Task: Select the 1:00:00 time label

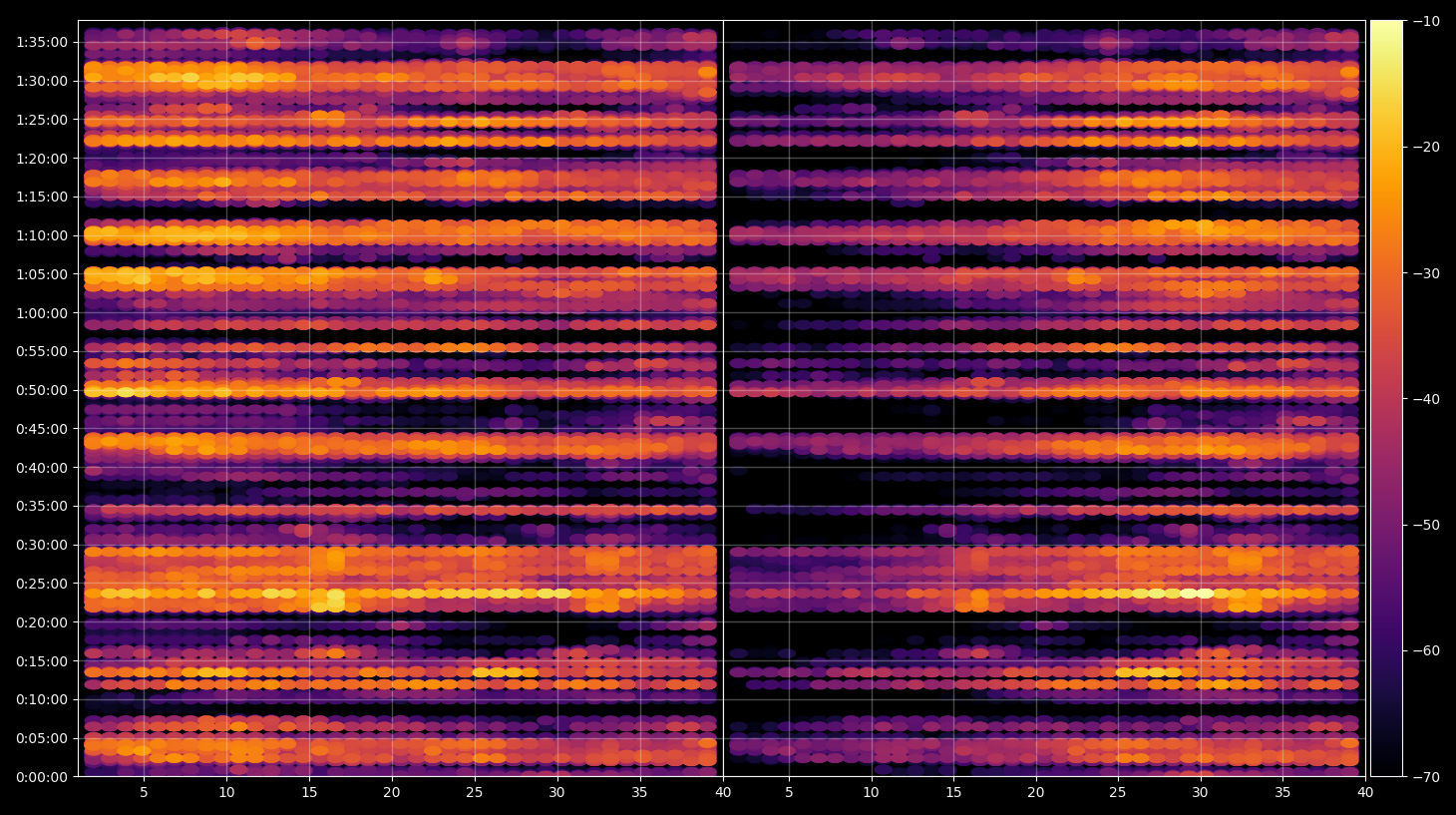Action: pyautogui.click(x=42, y=313)
